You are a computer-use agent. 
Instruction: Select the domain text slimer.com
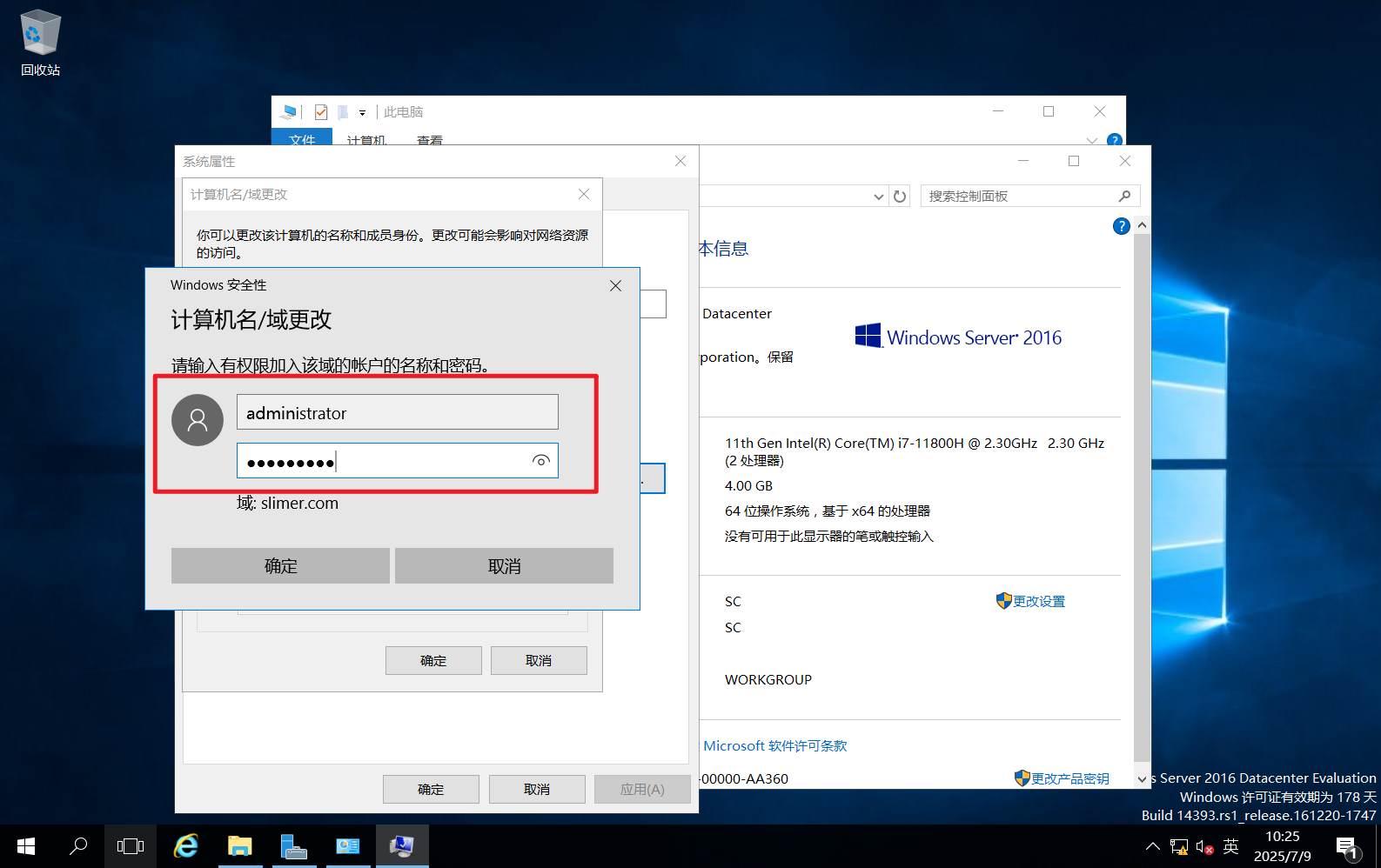pyautogui.click(x=299, y=503)
